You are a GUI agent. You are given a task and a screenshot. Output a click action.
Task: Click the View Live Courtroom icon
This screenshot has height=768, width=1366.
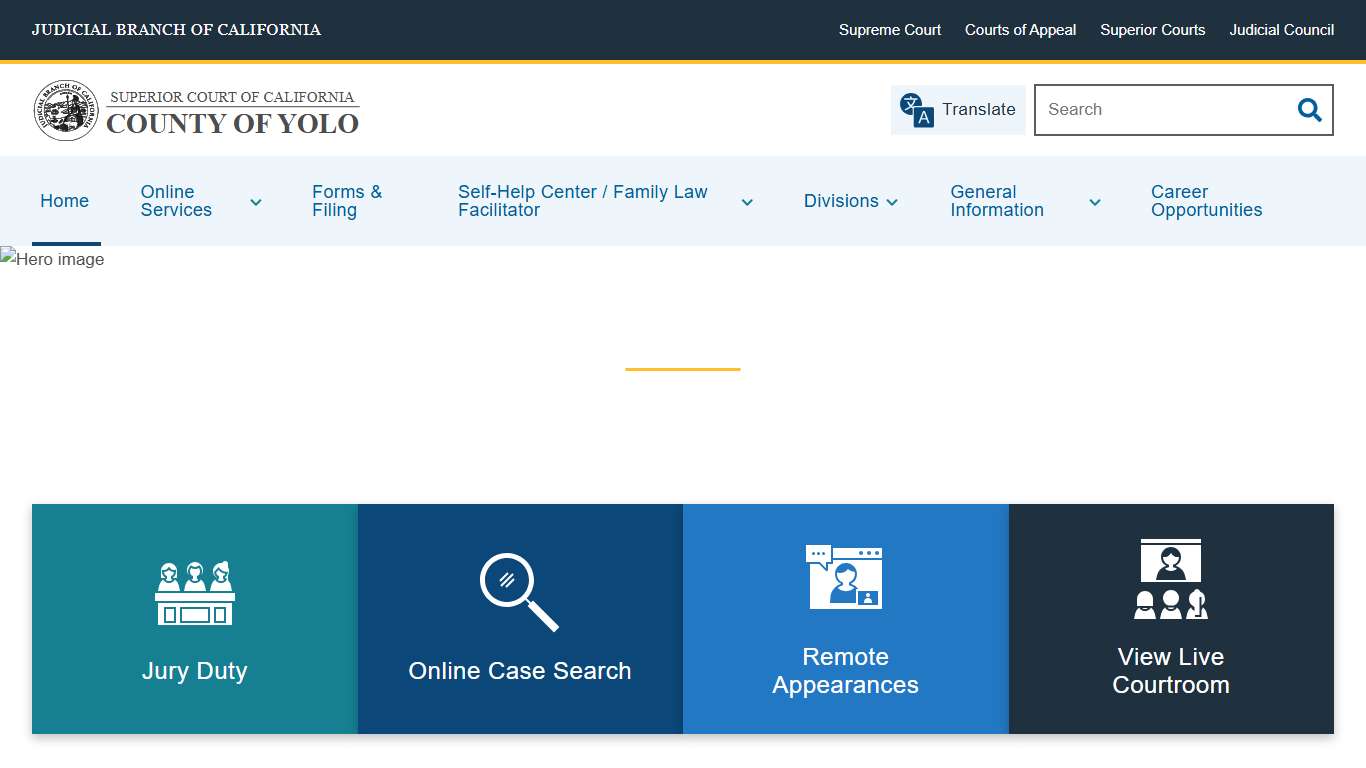(1171, 579)
